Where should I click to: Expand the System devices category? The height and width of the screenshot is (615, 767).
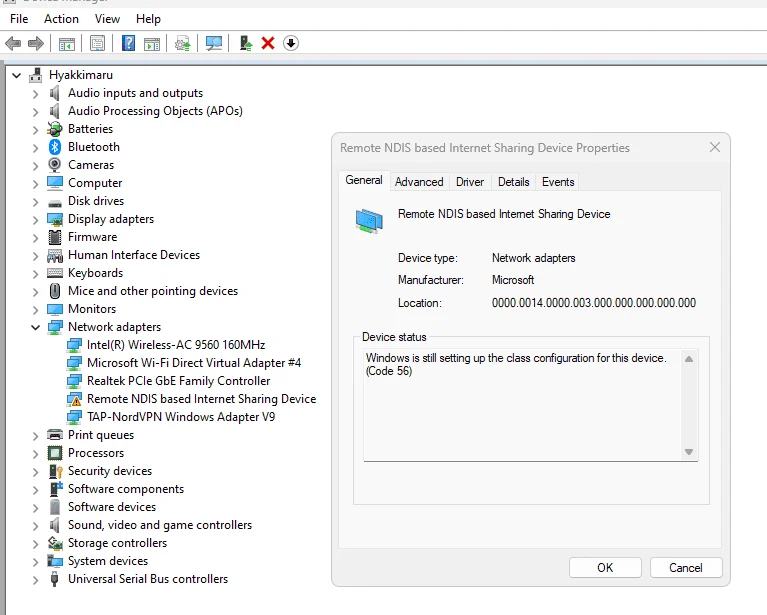(35, 561)
